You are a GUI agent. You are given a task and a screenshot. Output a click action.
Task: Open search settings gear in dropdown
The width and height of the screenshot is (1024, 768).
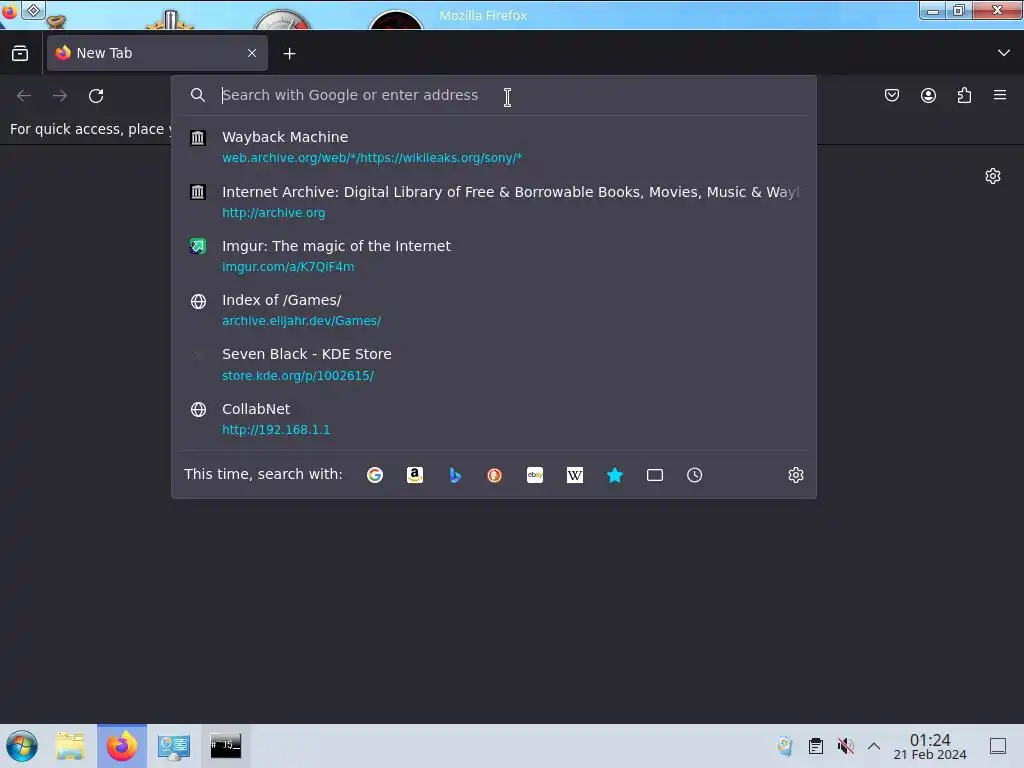pos(795,475)
